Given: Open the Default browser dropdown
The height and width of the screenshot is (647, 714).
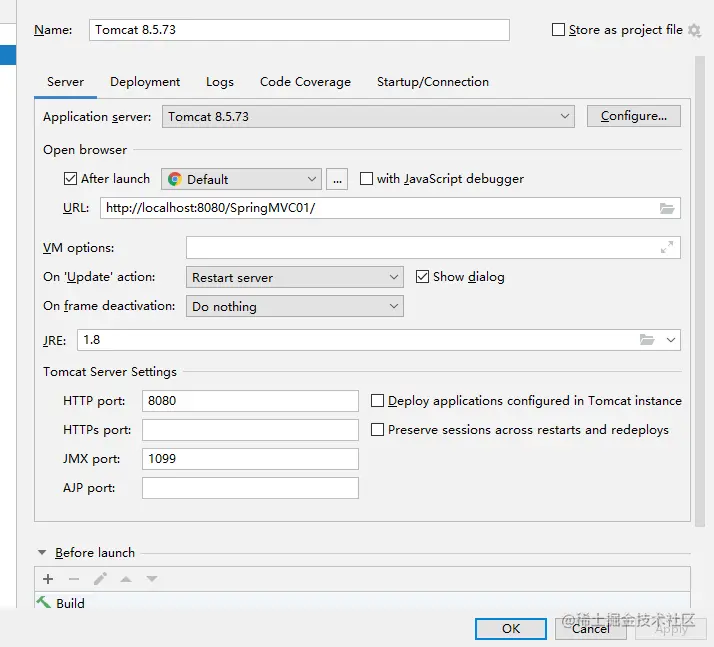Looking at the screenshot, I should 241,179.
